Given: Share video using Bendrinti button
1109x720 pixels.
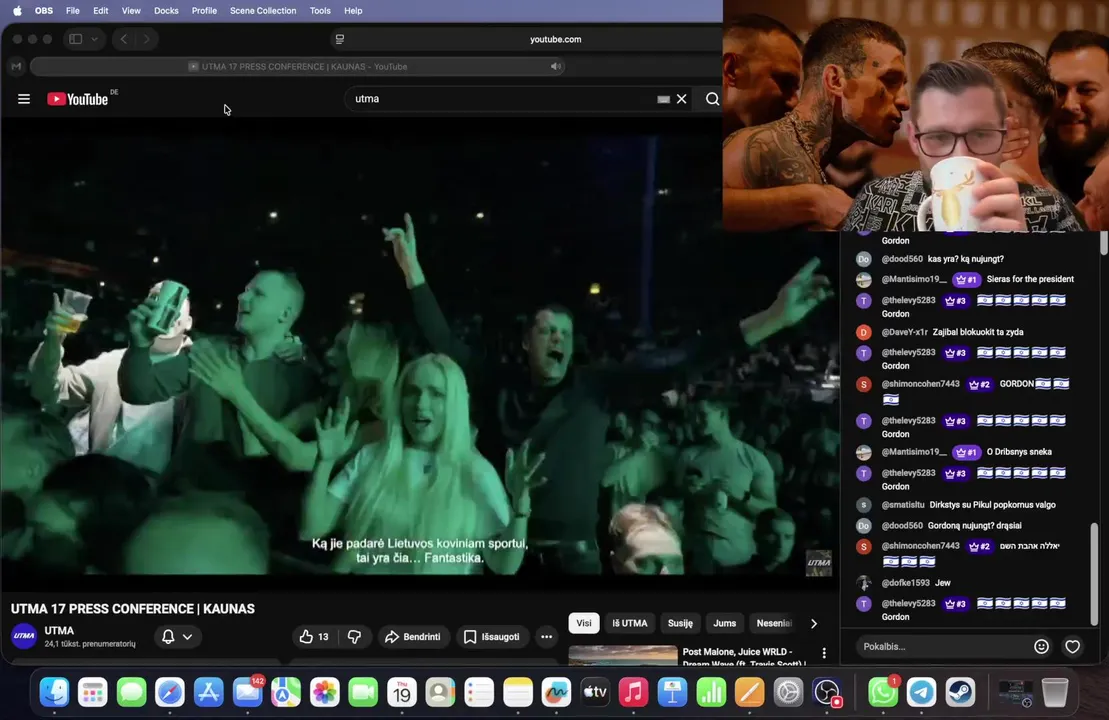Looking at the screenshot, I should (x=412, y=637).
